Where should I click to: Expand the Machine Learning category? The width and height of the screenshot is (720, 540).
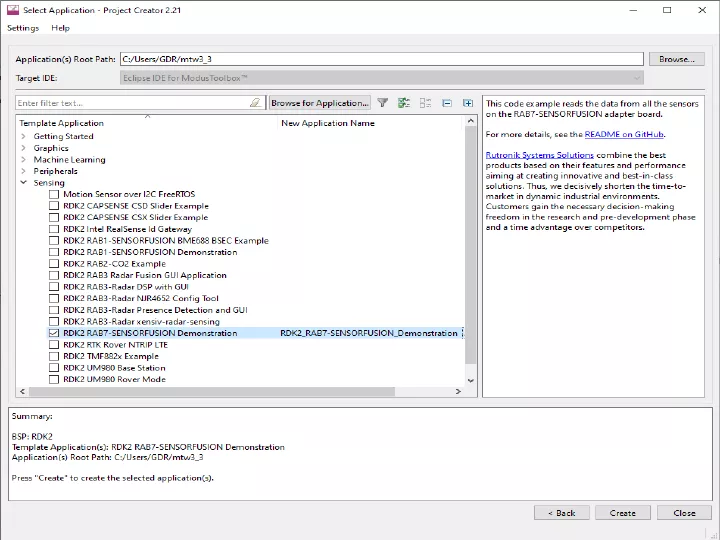click(x=23, y=159)
